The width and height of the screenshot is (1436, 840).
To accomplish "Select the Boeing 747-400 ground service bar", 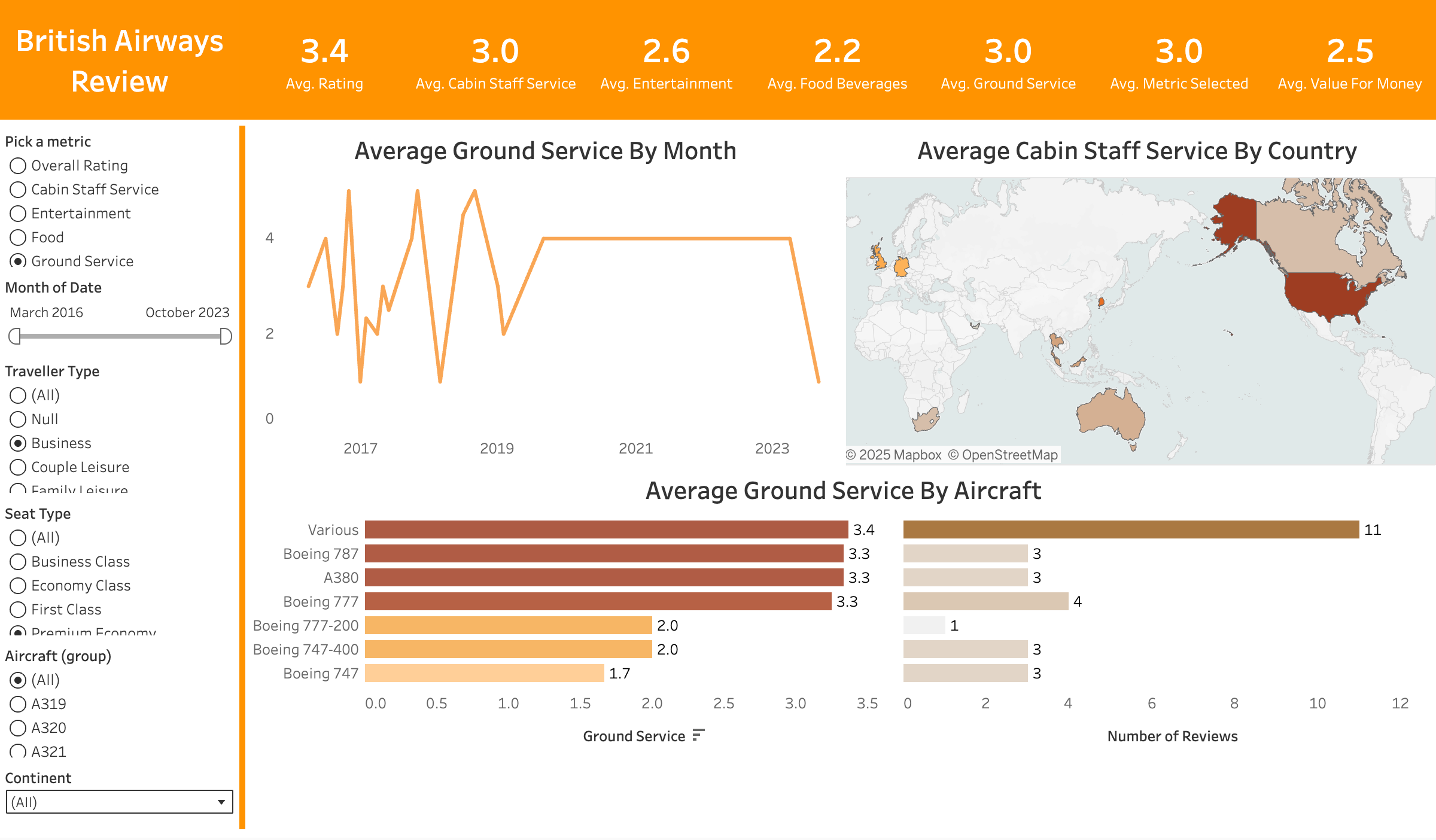I will click(x=508, y=649).
